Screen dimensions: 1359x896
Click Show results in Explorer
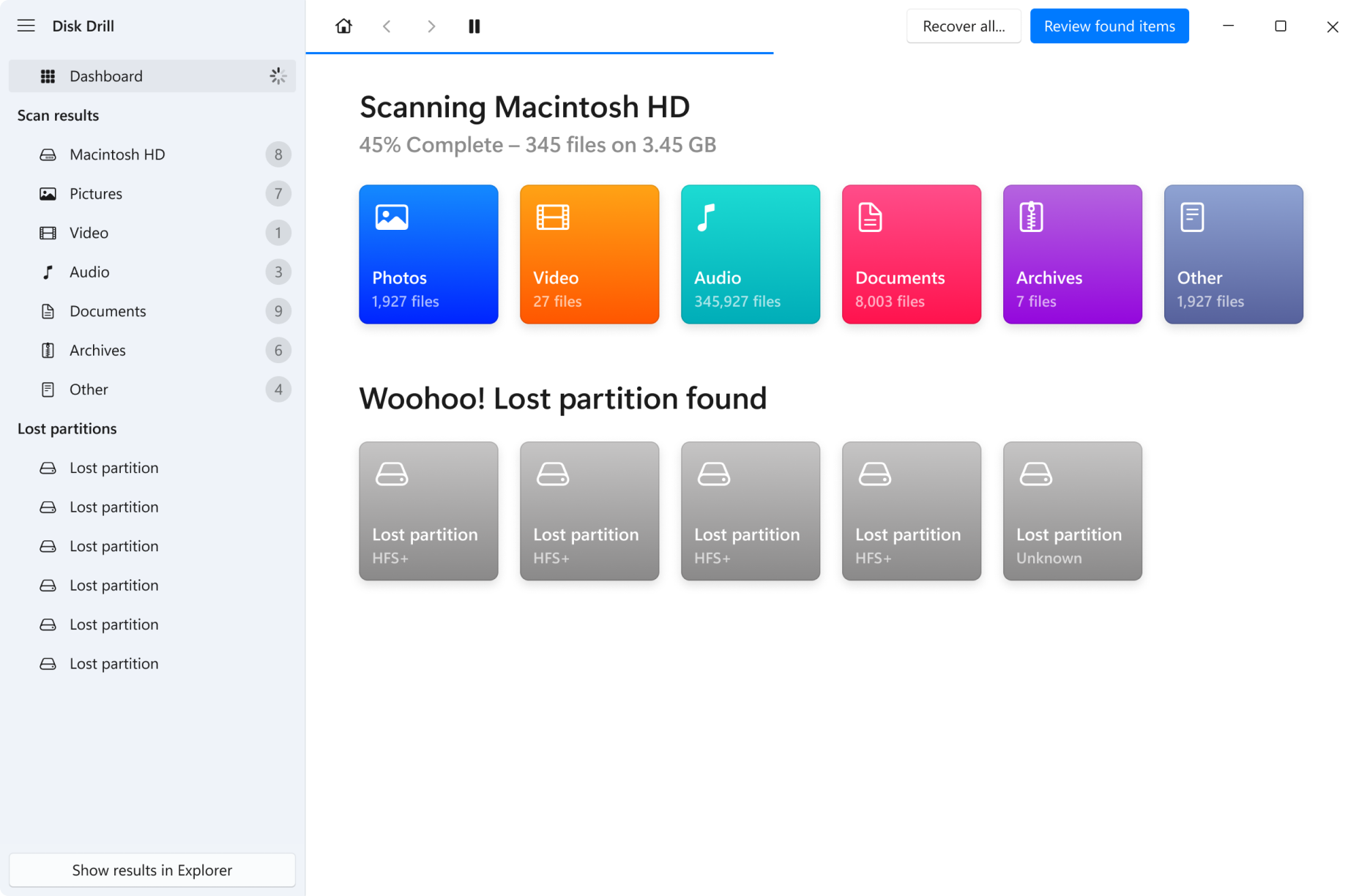[x=152, y=870]
